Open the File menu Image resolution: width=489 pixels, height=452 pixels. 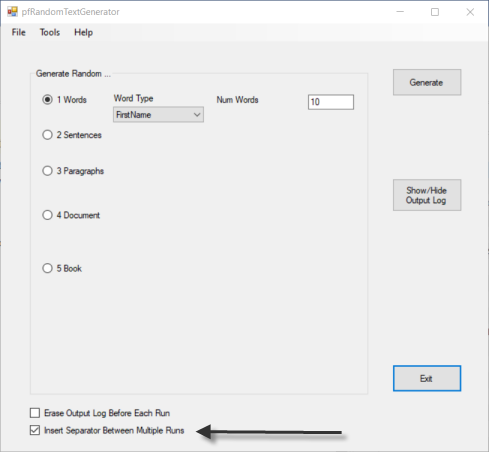pyautogui.click(x=19, y=32)
